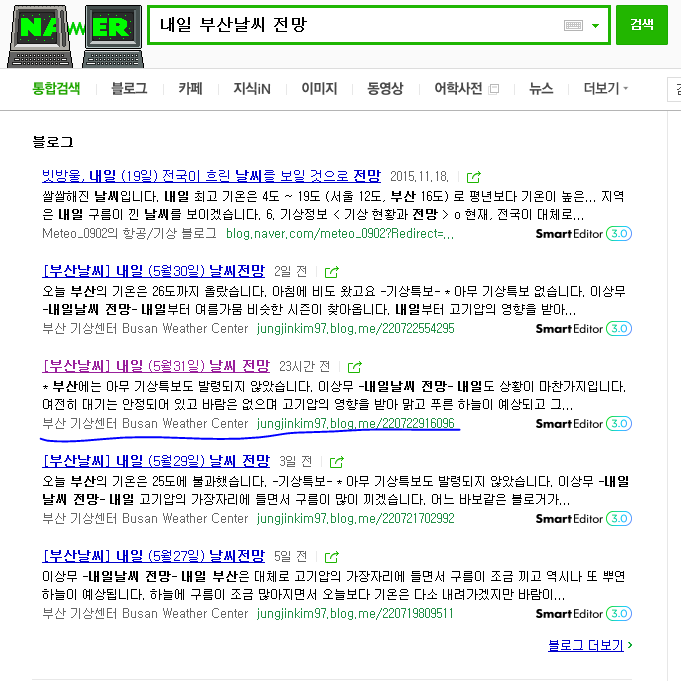Switch to the 뉴스 tab
This screenshot has width=681, height=681.
pyautogui.click(x=541, y=89)
